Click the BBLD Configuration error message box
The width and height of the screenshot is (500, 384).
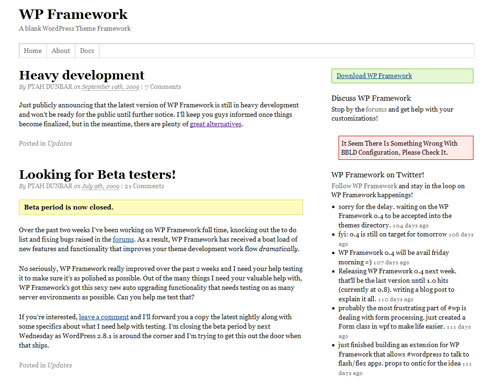click(x=406, y=148)
